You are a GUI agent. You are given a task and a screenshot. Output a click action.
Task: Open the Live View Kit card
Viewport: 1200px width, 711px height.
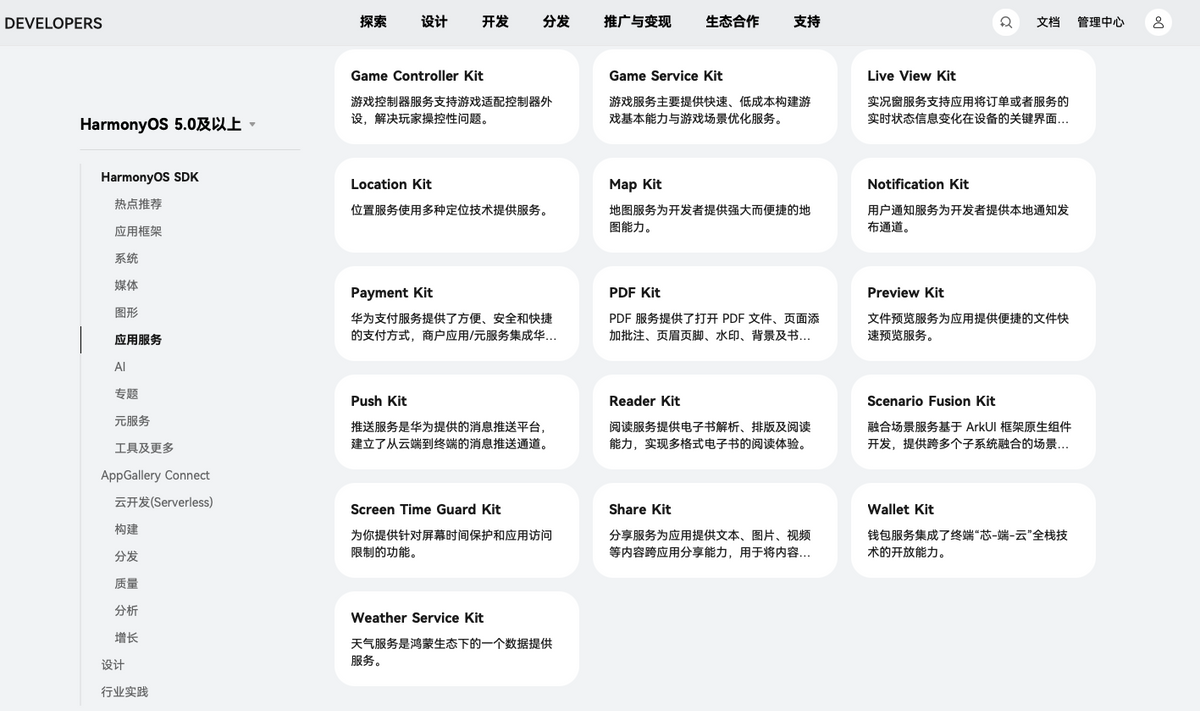click(973, 97)
